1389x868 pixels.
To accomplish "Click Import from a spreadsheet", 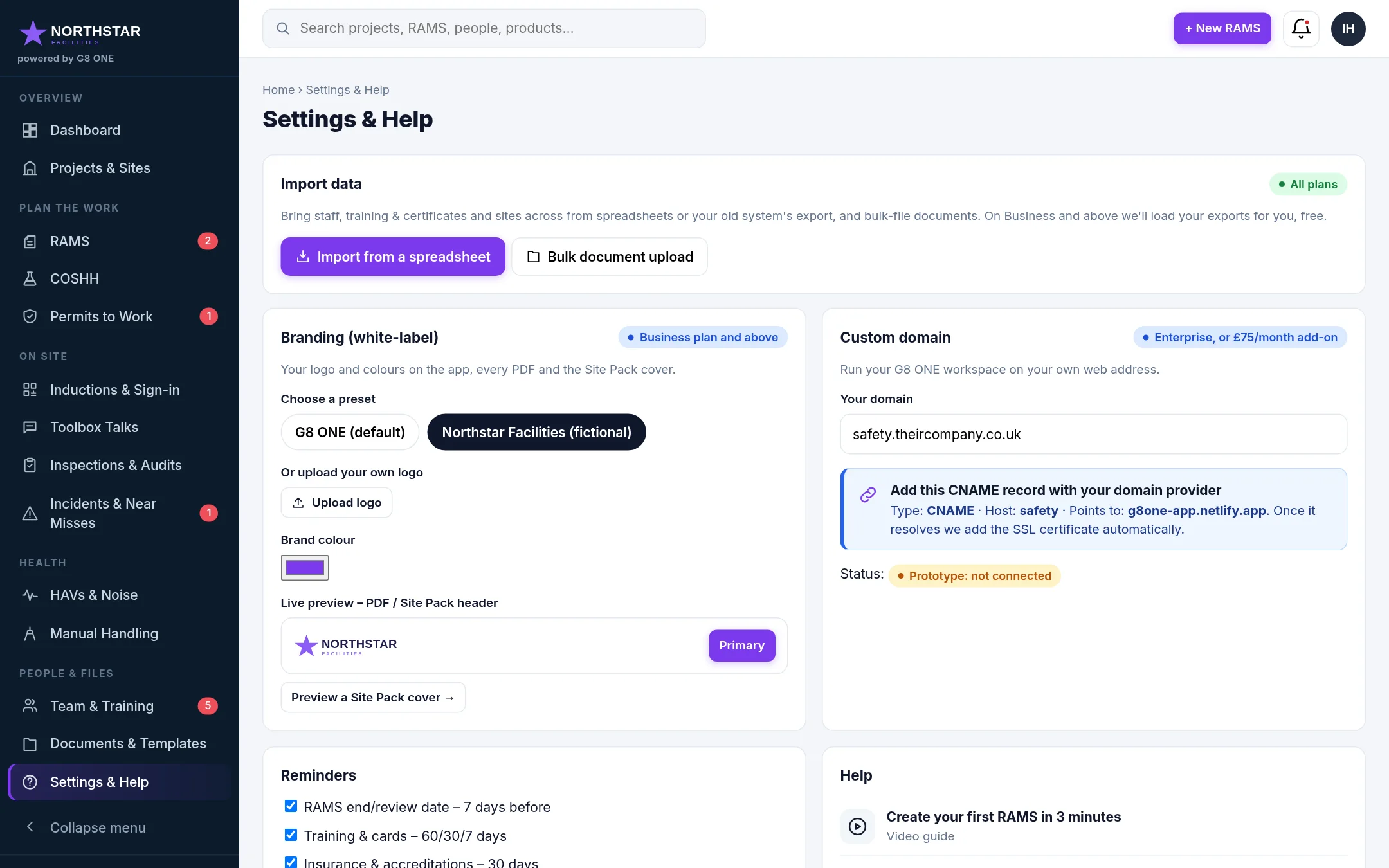I will pyautogui.click(x=393, y=257).
